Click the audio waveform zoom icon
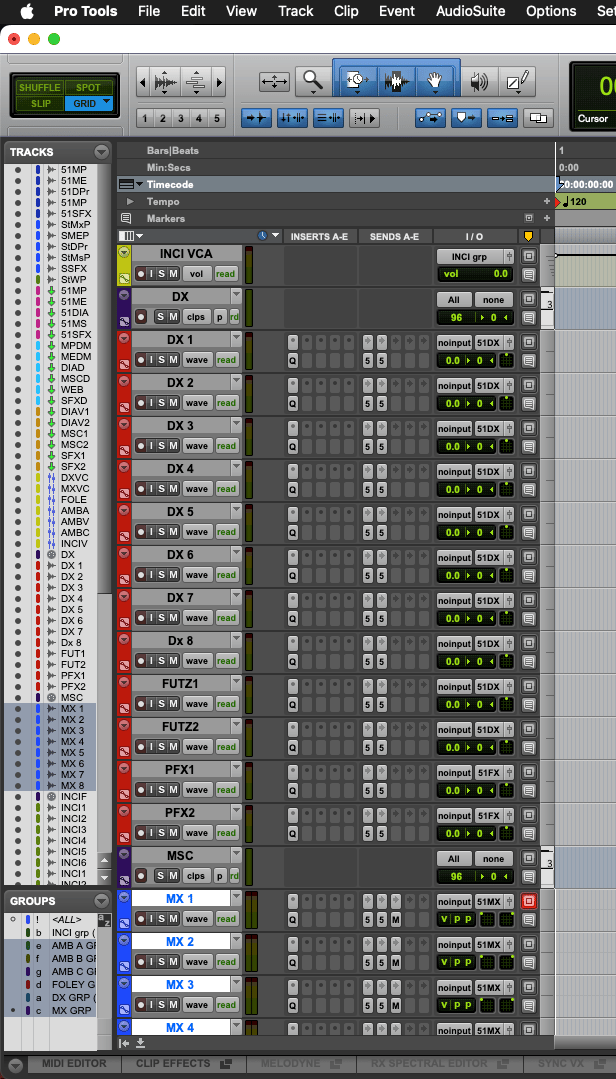Screen dimensions: 616x1079 click(165, 83)
